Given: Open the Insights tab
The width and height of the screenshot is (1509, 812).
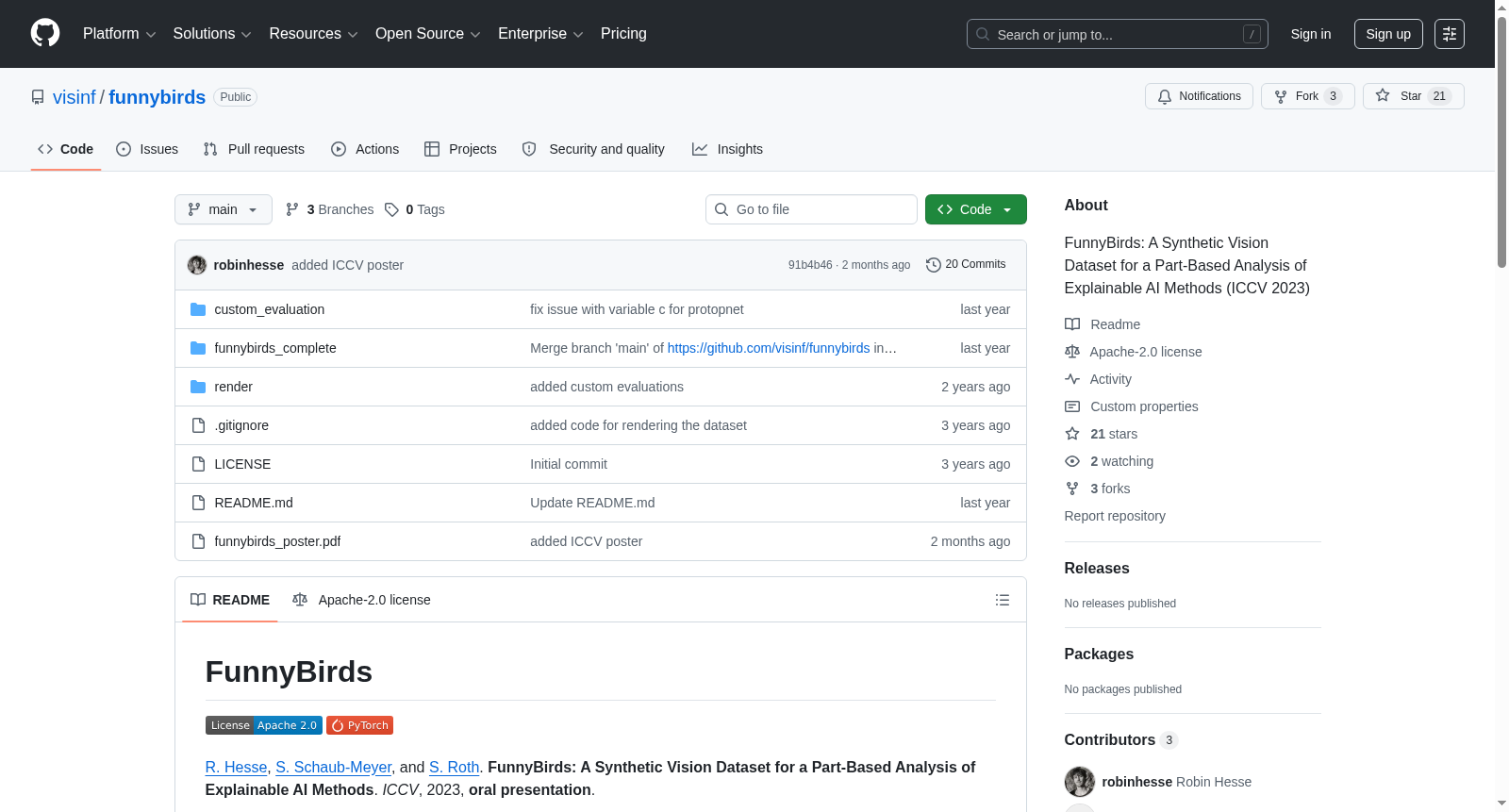Looking at the screenshot, I should [727, 149].
